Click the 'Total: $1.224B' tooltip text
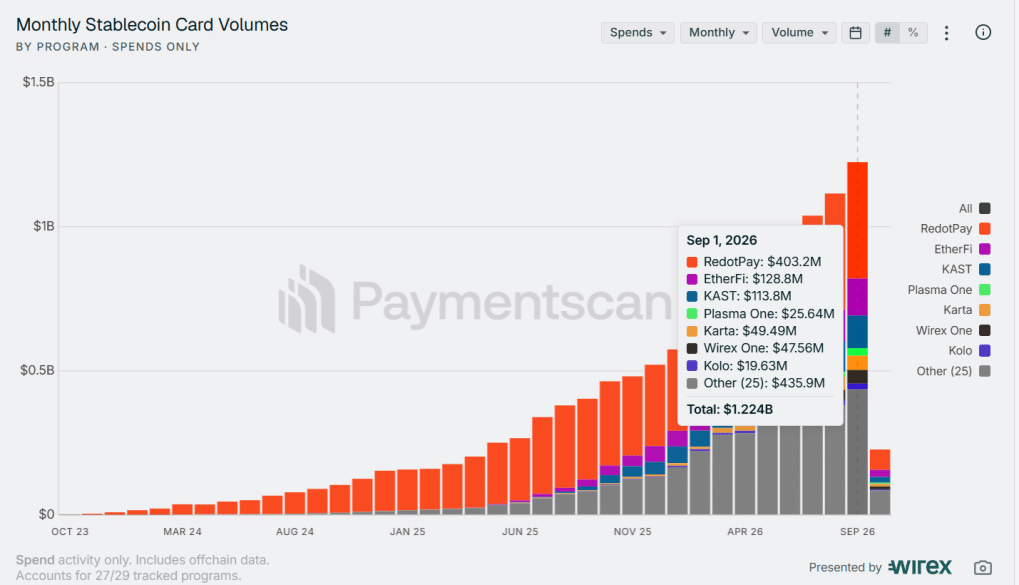Image resolution: width=1019 pixels, height=585 pixels. point(729,410)
